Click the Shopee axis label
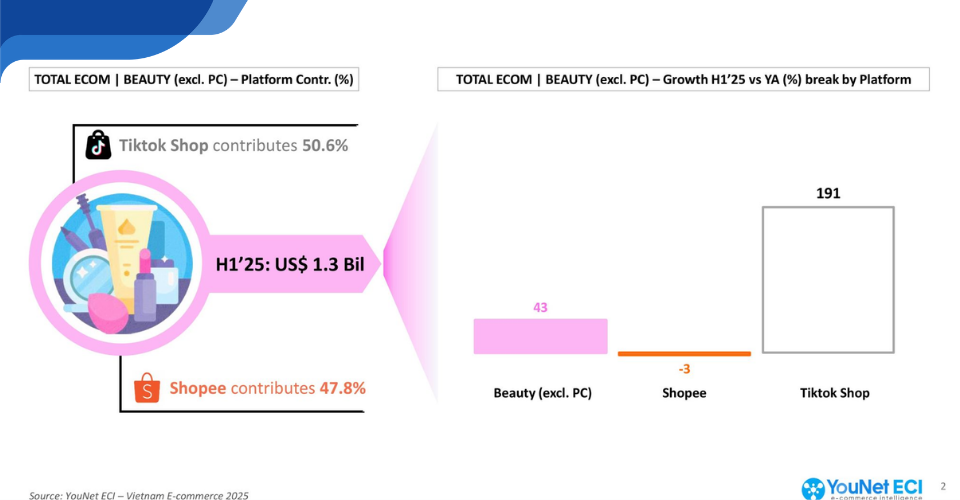 684,393
